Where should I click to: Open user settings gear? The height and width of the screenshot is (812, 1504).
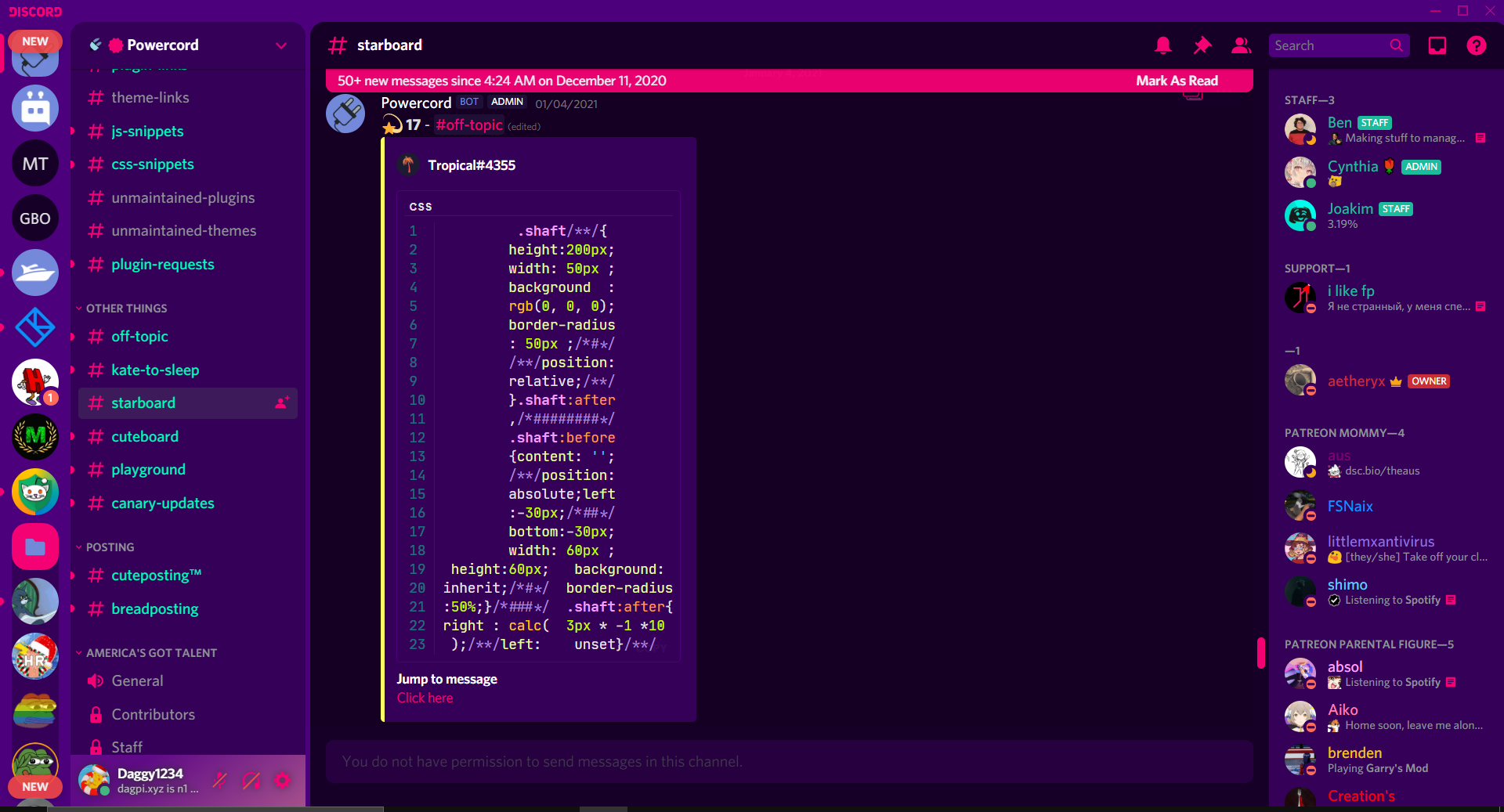tap(283, 780)
